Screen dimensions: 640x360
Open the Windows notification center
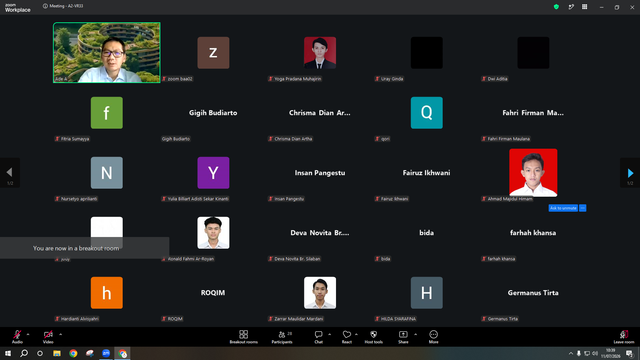point(629,353)
